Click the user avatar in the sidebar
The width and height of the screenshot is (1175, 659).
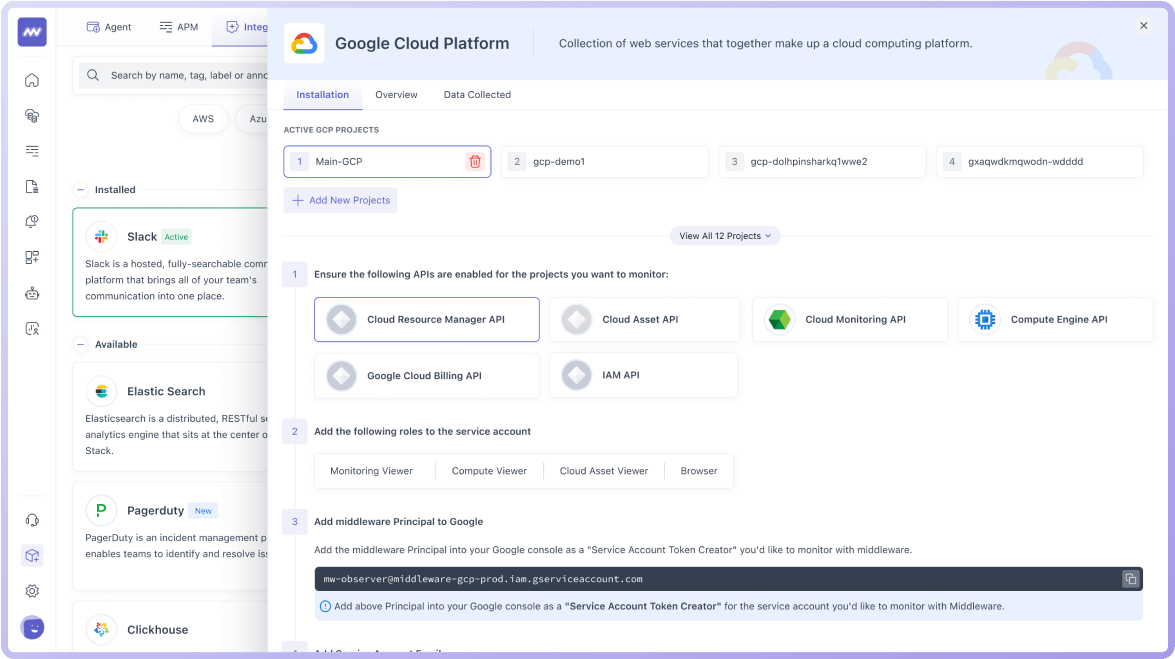pyautogui.click(x=32, y=628)
